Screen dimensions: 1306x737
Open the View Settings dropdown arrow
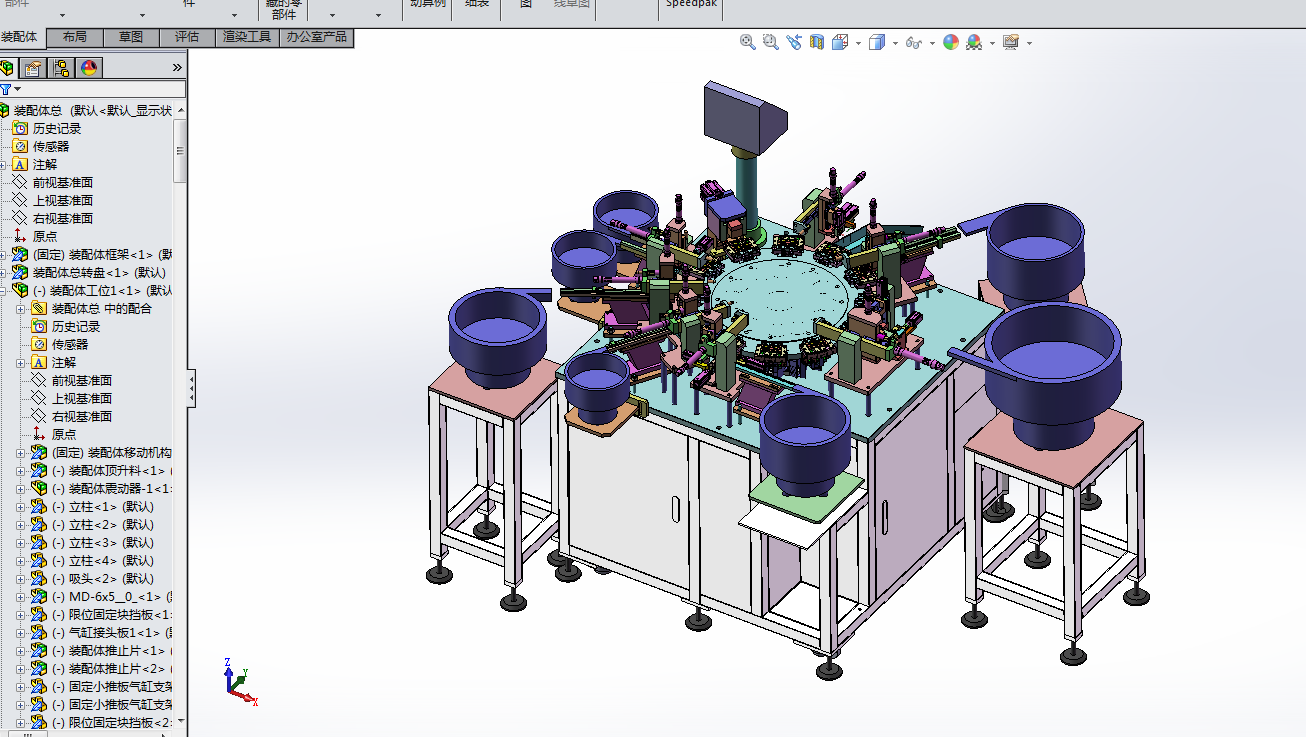click(x=1029, y=43)
